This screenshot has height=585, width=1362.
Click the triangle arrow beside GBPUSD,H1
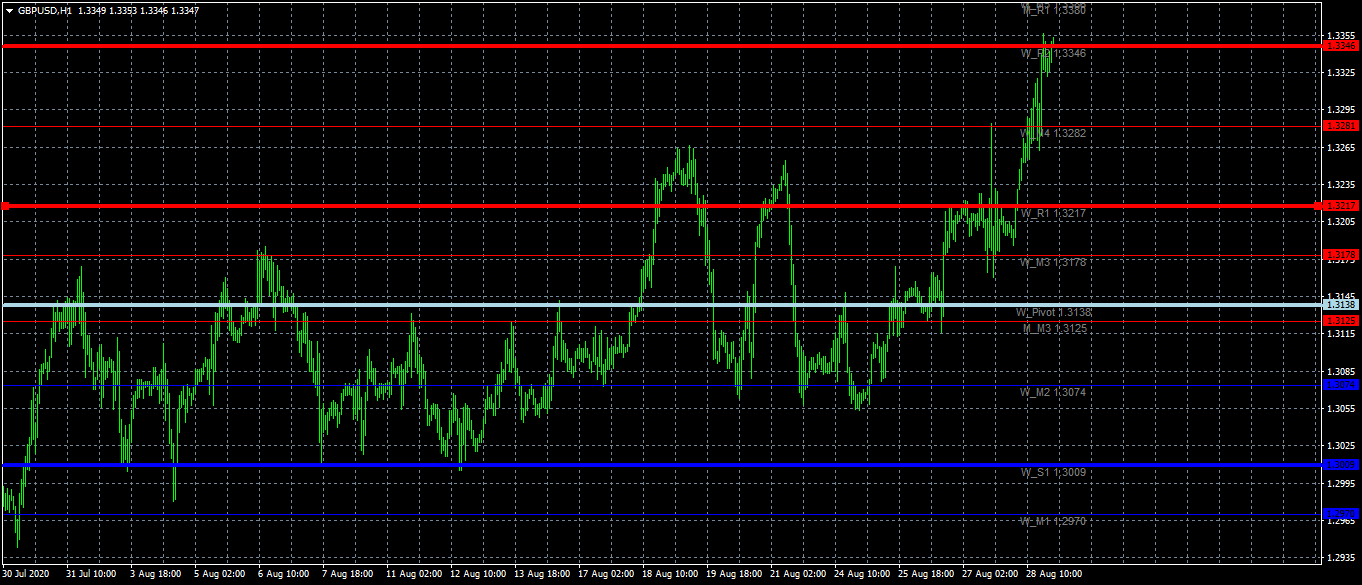(x=9, y=11)
